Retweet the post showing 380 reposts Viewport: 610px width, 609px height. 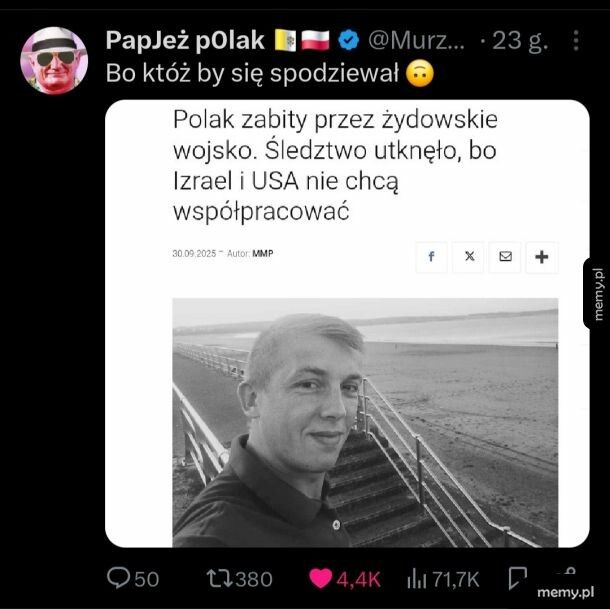(219, 578)
